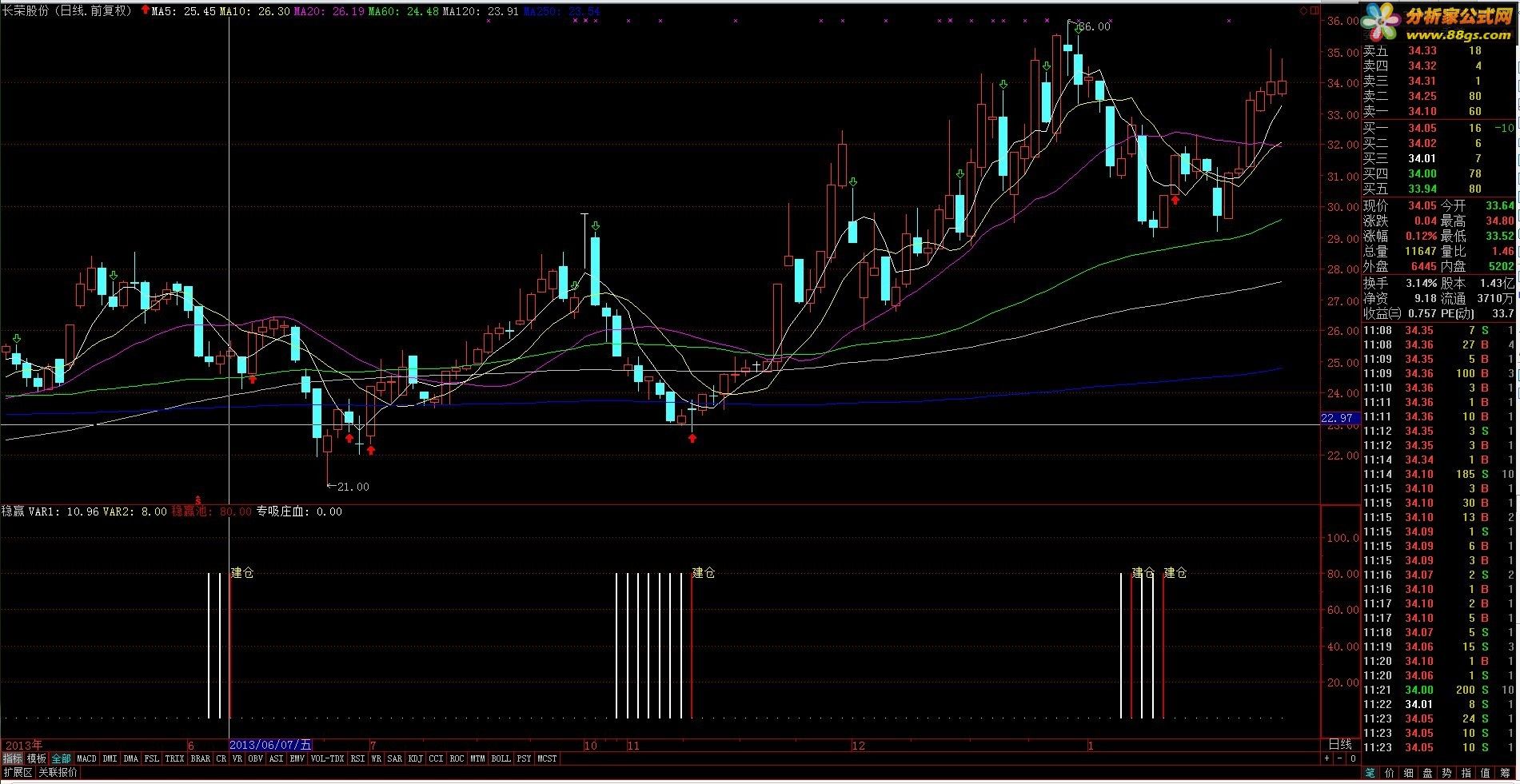This screenshot has height=784, width=1520.
Task: Click the 2013/06/07 date marker on time axis
Action: (271, 745)
